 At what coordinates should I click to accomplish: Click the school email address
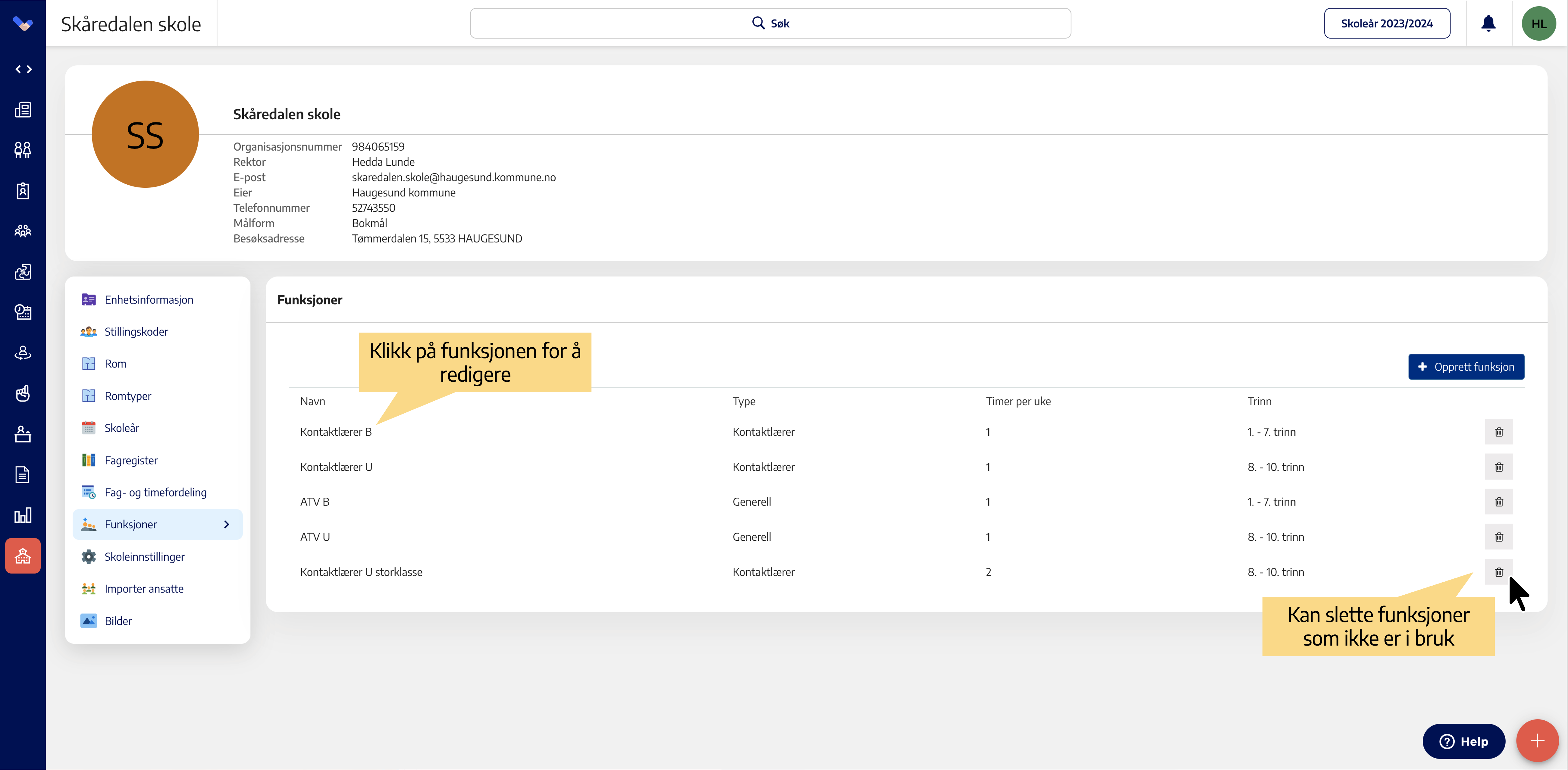453,177
